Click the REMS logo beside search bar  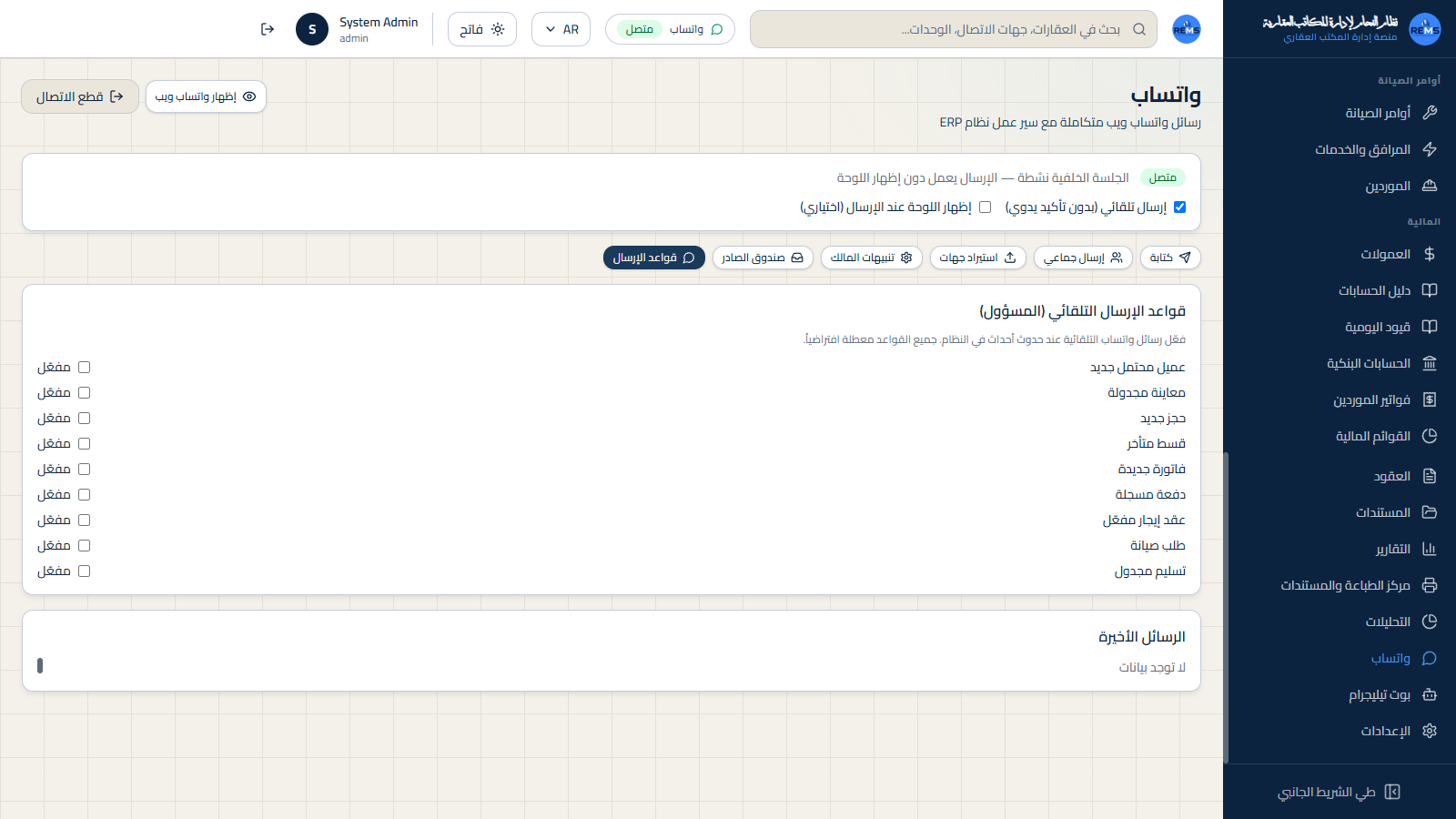point(1187,29)
